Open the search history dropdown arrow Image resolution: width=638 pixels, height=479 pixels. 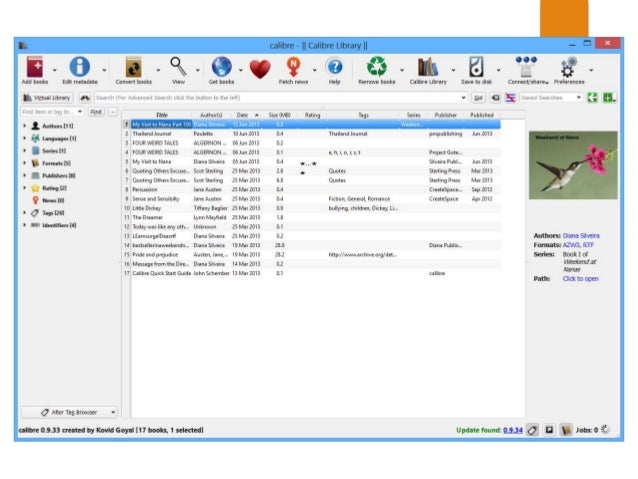463,98
